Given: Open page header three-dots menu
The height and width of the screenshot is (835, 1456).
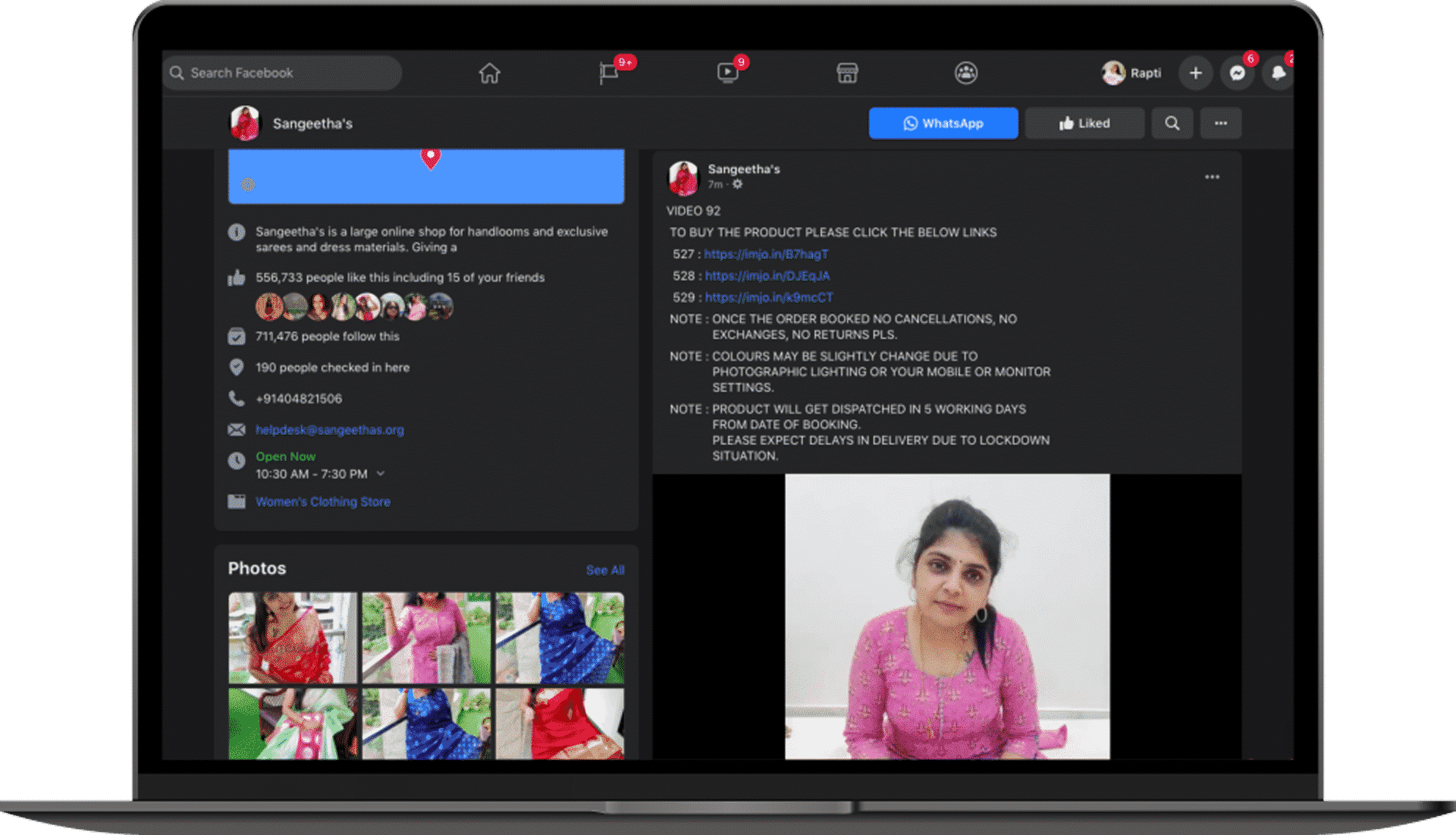Looking at the screenshot, I should pyautogui.click(x=1220, y=123).
